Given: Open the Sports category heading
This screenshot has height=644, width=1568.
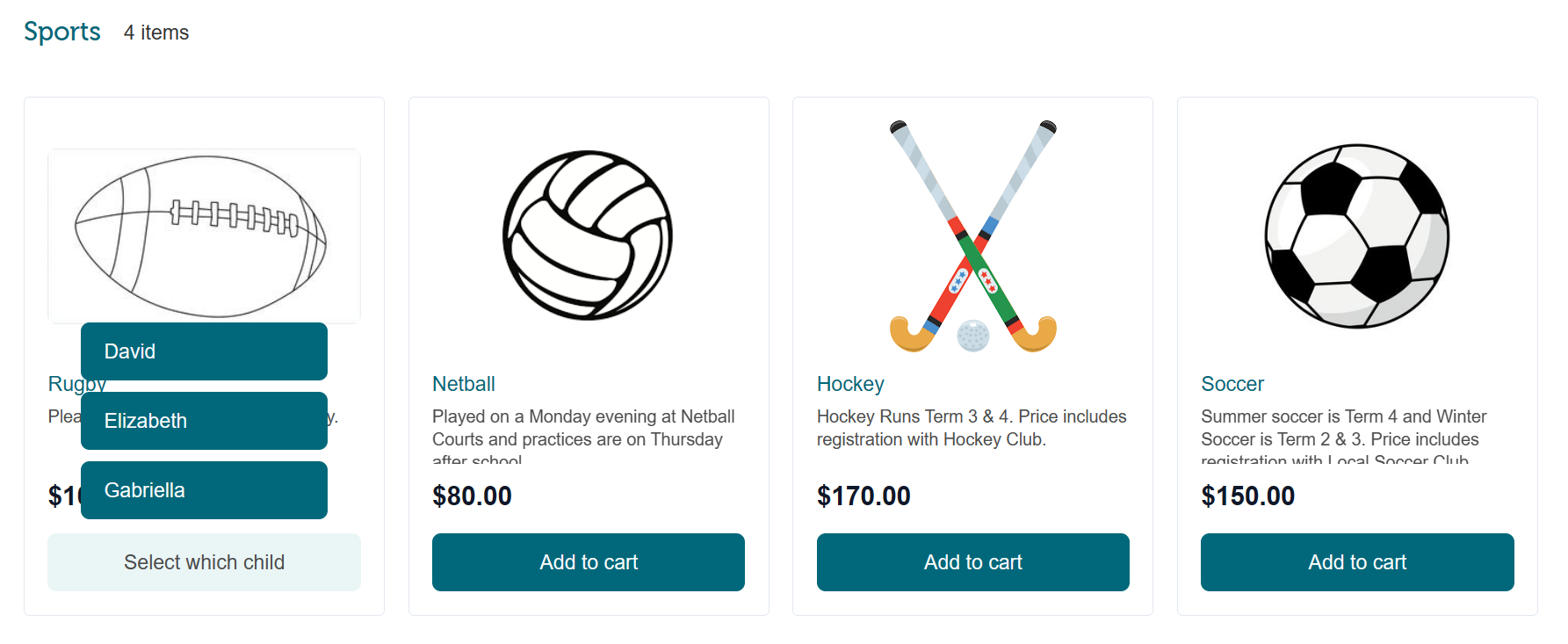Looking at the screenshot, I should click(62, 32).
